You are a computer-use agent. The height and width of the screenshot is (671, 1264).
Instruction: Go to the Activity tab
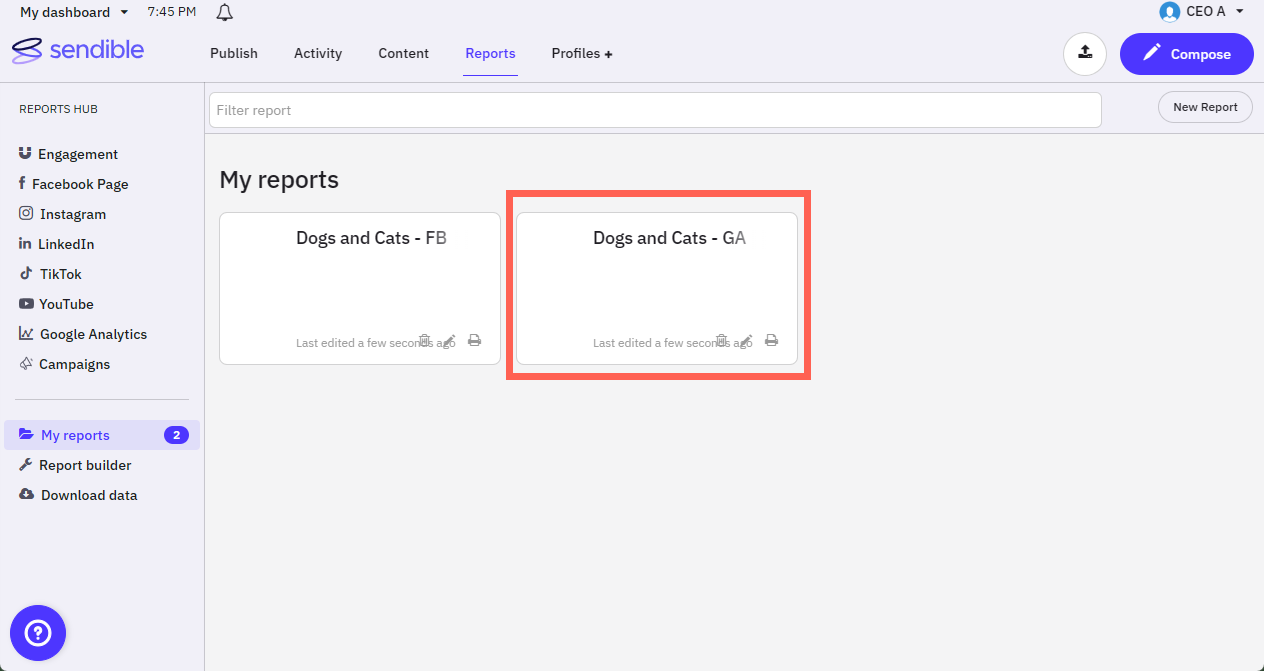click(x=318, y=54)
